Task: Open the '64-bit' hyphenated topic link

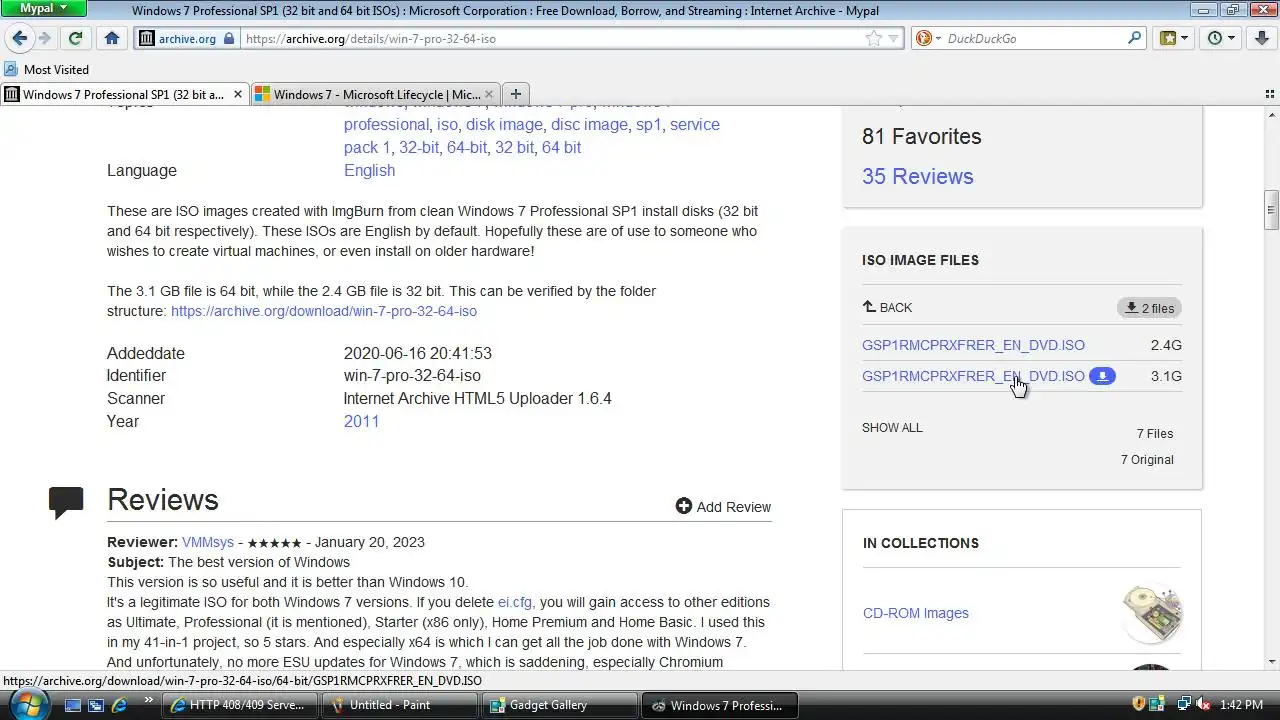Action: pyautogui.click(x=467, y=147)
